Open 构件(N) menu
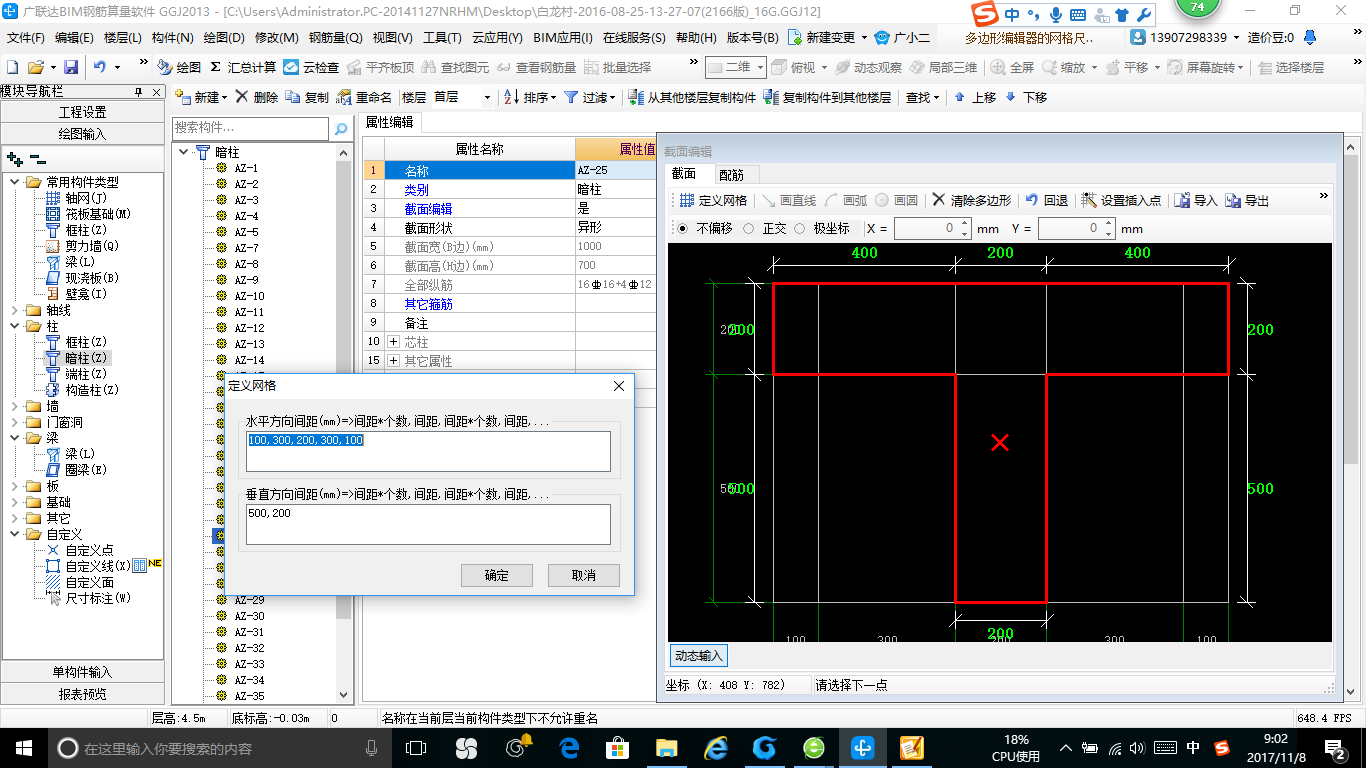This screenshot has height=768, width=1366. 172,37
